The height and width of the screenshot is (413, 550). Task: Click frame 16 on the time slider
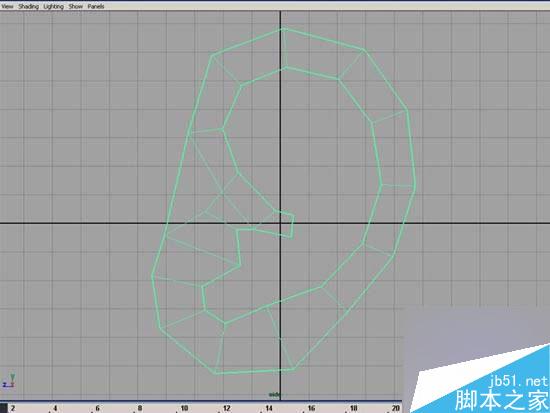click(x=311, y=408)
